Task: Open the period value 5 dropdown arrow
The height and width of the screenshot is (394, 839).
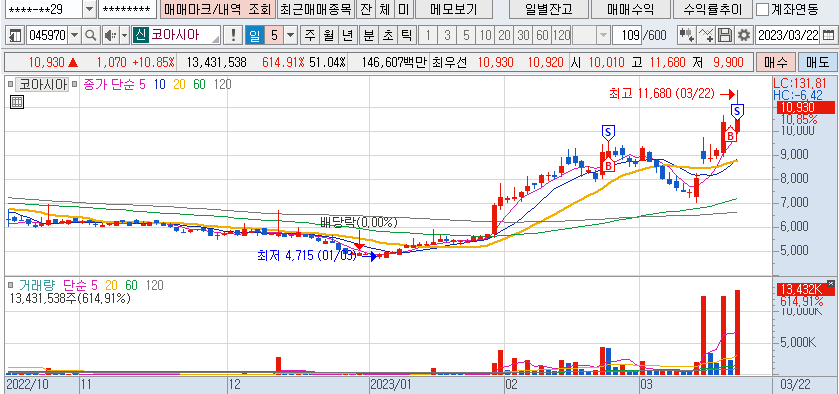Action: [291, 36]
